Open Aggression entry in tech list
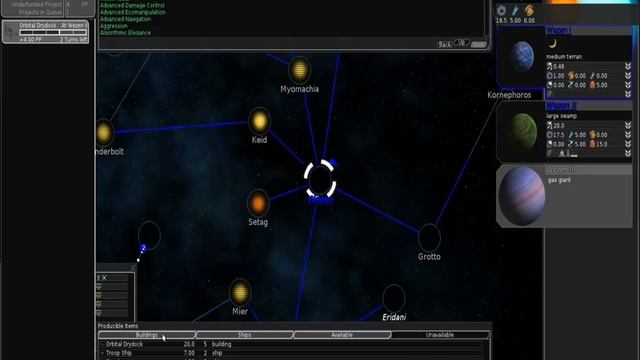Image resolution: width=640 pixels, height=360 pixels. tap(114, 26)
